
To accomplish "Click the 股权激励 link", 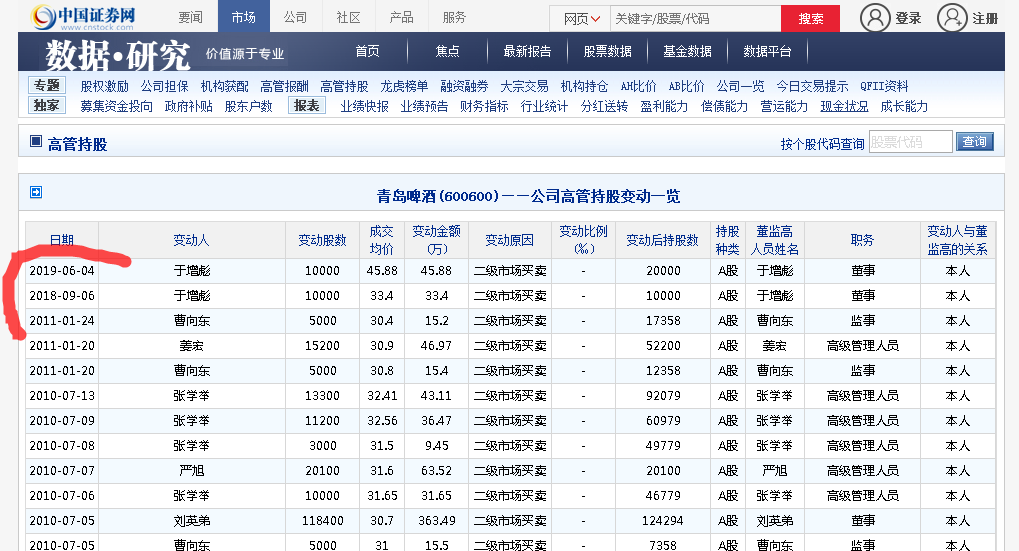I will (105, 86).
